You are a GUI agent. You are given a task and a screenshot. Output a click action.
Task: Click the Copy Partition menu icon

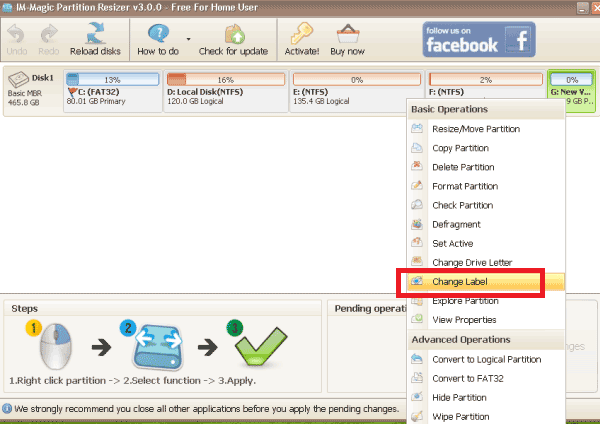417,147
